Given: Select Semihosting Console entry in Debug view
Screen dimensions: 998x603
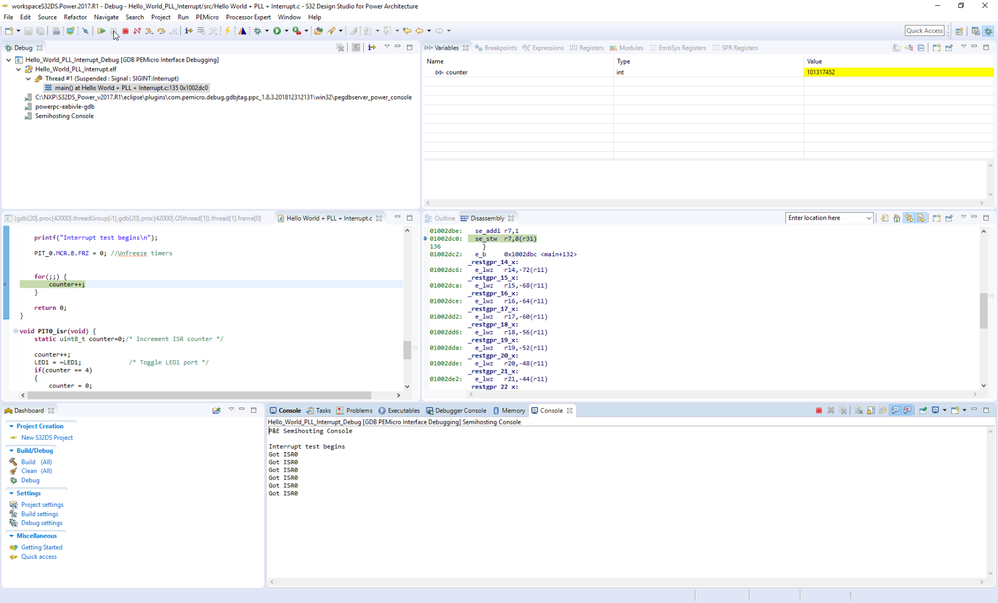Looking at the screenshot, I should (x=64, y=116).
